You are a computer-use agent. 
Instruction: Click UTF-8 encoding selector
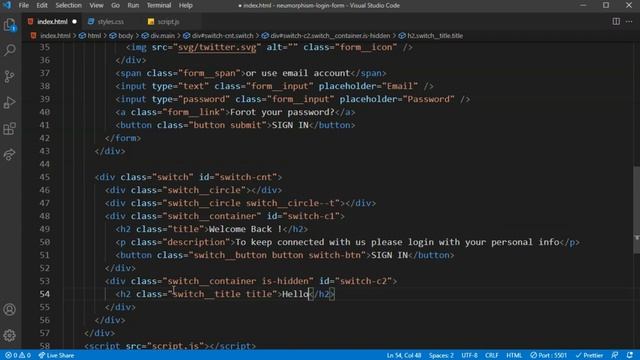469,355
